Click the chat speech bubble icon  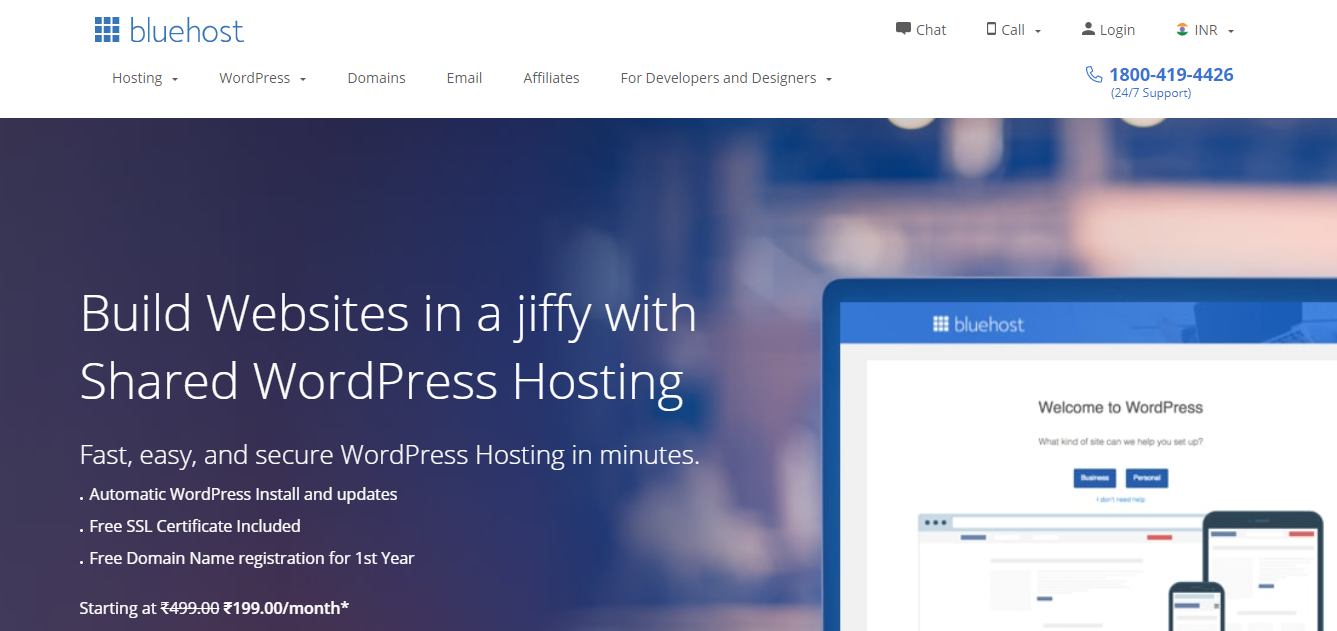[903, 29]
